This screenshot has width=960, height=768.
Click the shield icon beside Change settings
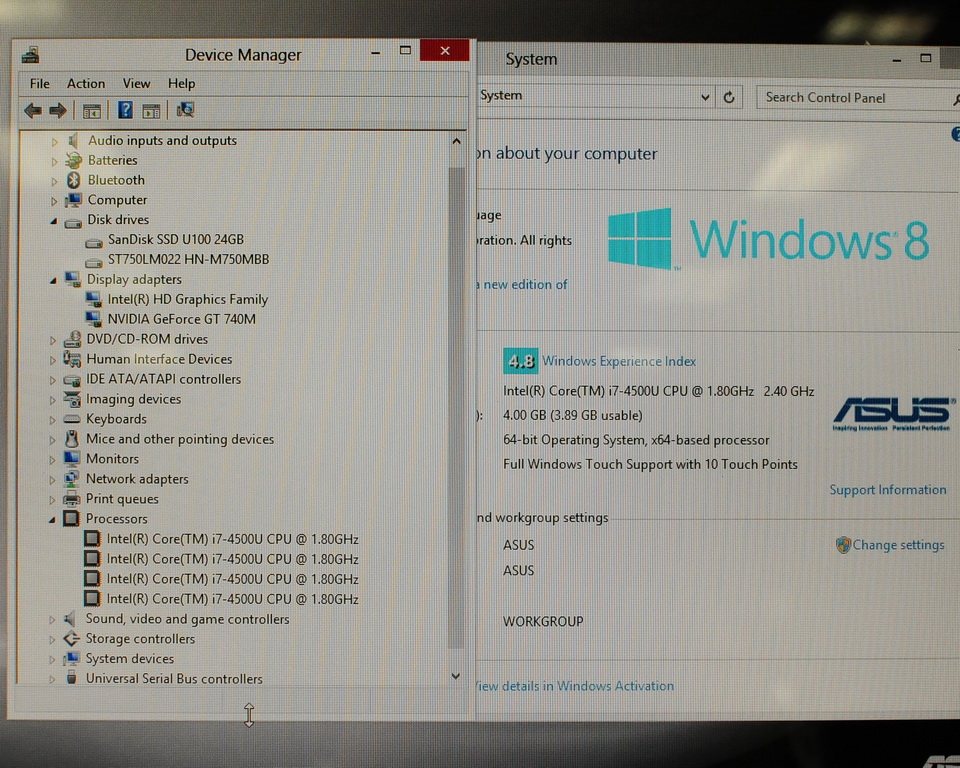pyautogui.click(x=843, y=544)
